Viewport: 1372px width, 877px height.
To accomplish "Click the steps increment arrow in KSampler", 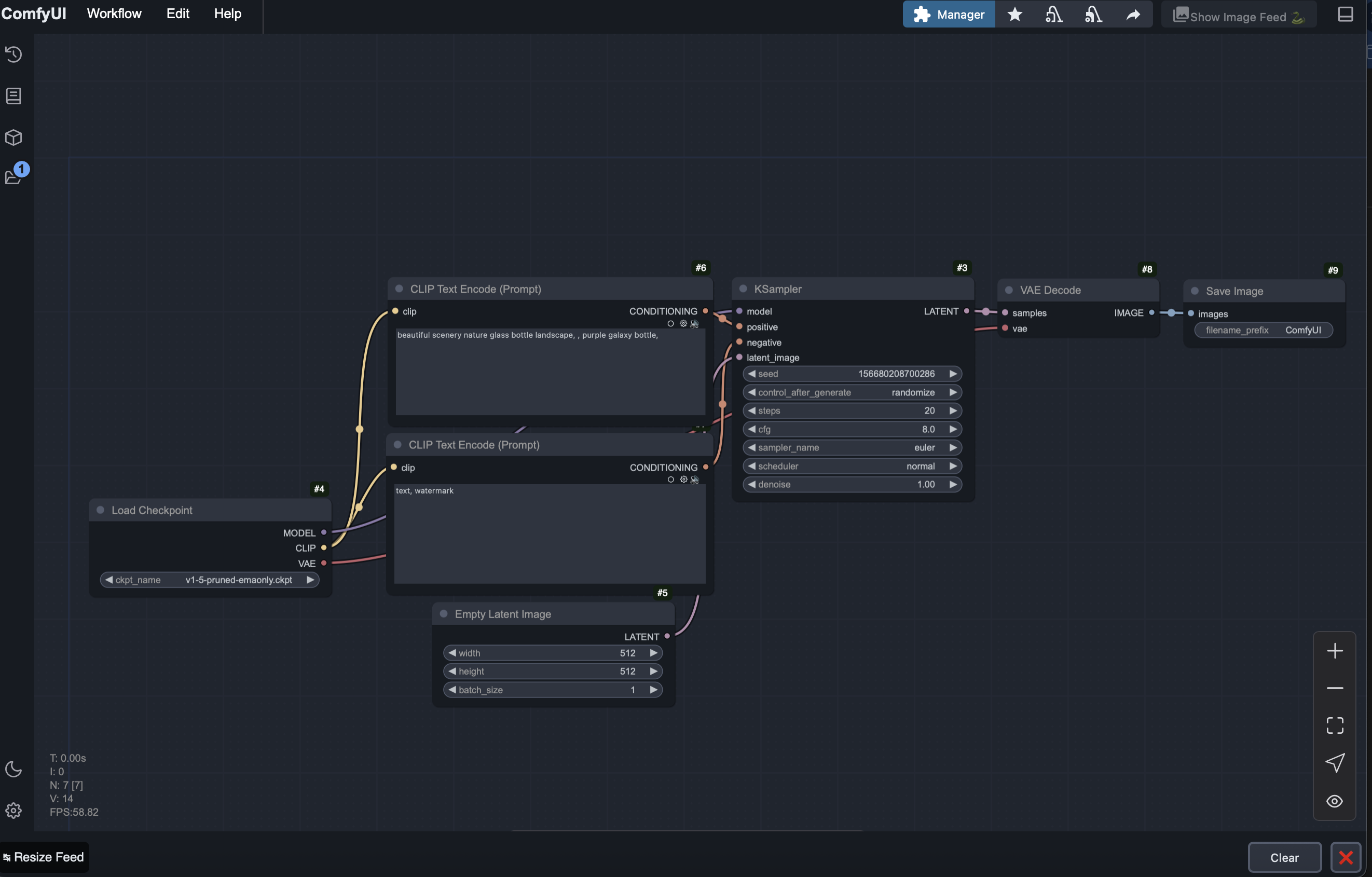I will (953, 411).
